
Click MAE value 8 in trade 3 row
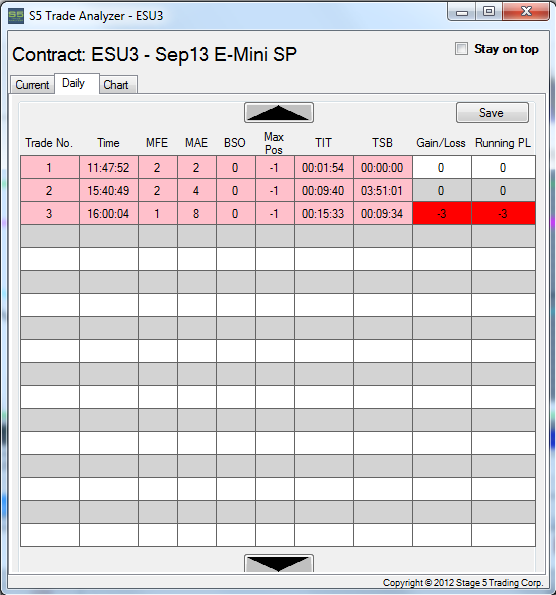tap(197, 213)
